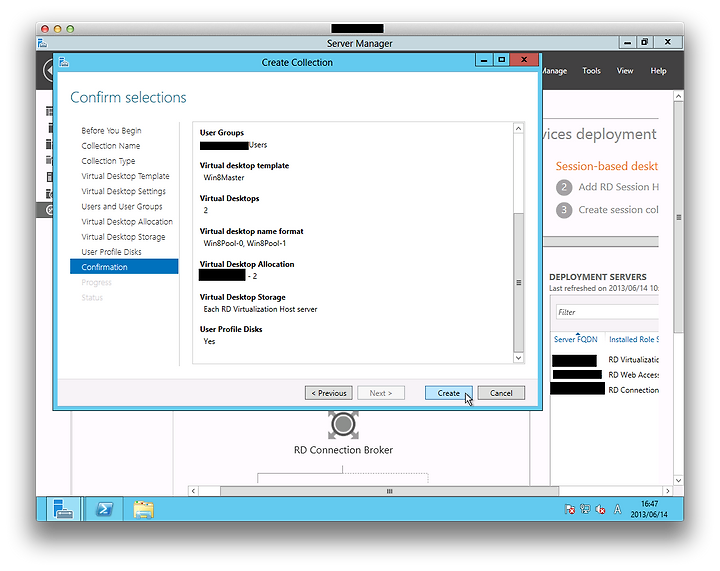Click the Action Center flag tray icon
This screenshot has height=571, width=720.
[x=569, y=509]
